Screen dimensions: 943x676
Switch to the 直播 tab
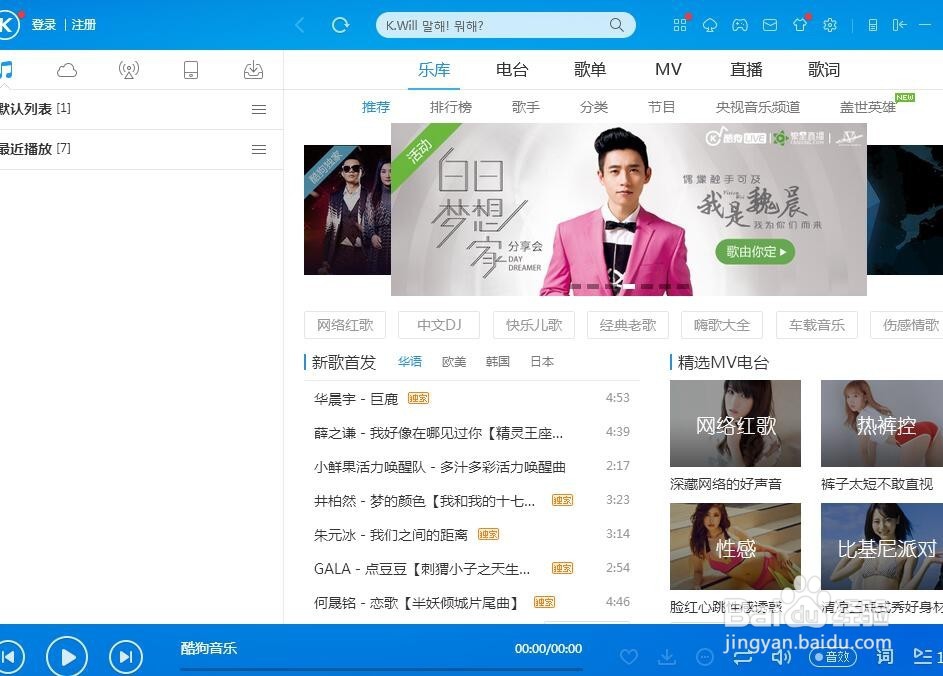[746, 70]
